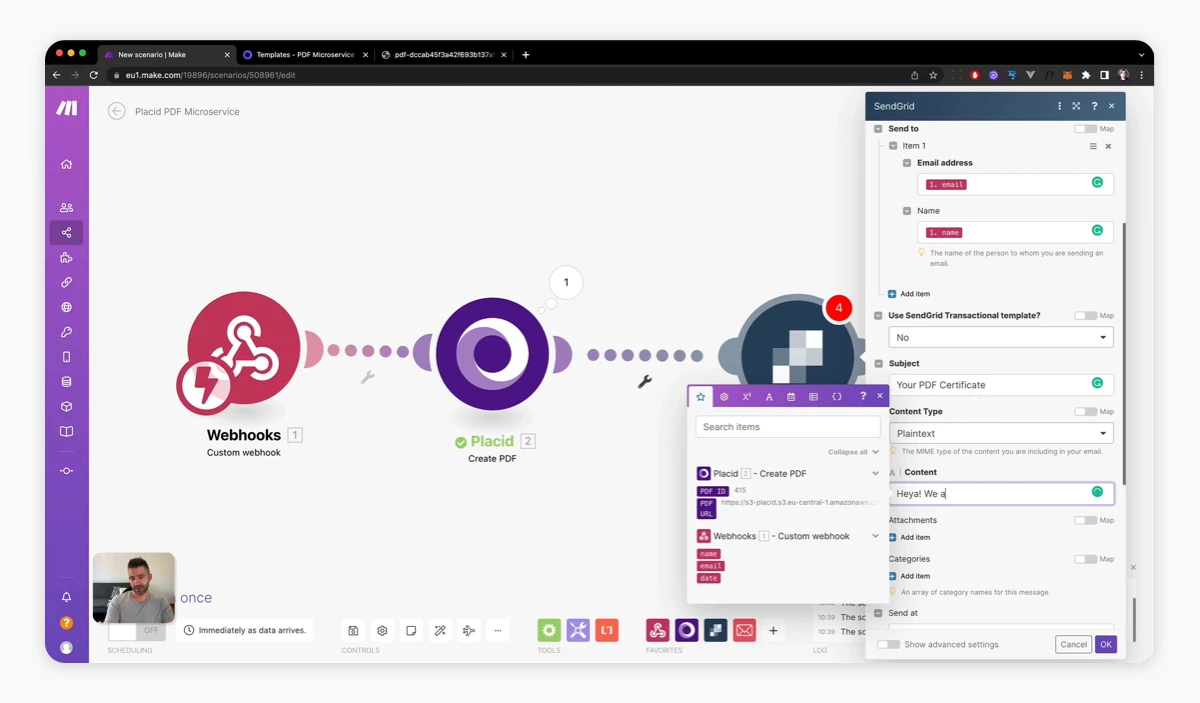This screenshot has width=1200, height=703.
Task: Open the green Flow control tool
Action: pos(549,630)
